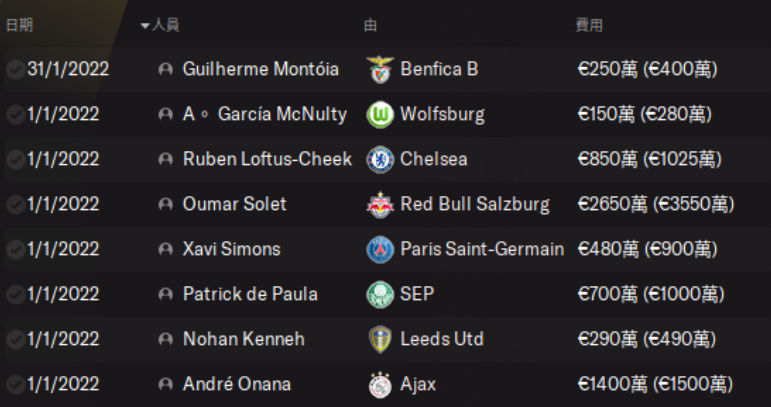771x407 pixels.
Task: Click the Benfica B club crest
Action: tap(380, 70)
